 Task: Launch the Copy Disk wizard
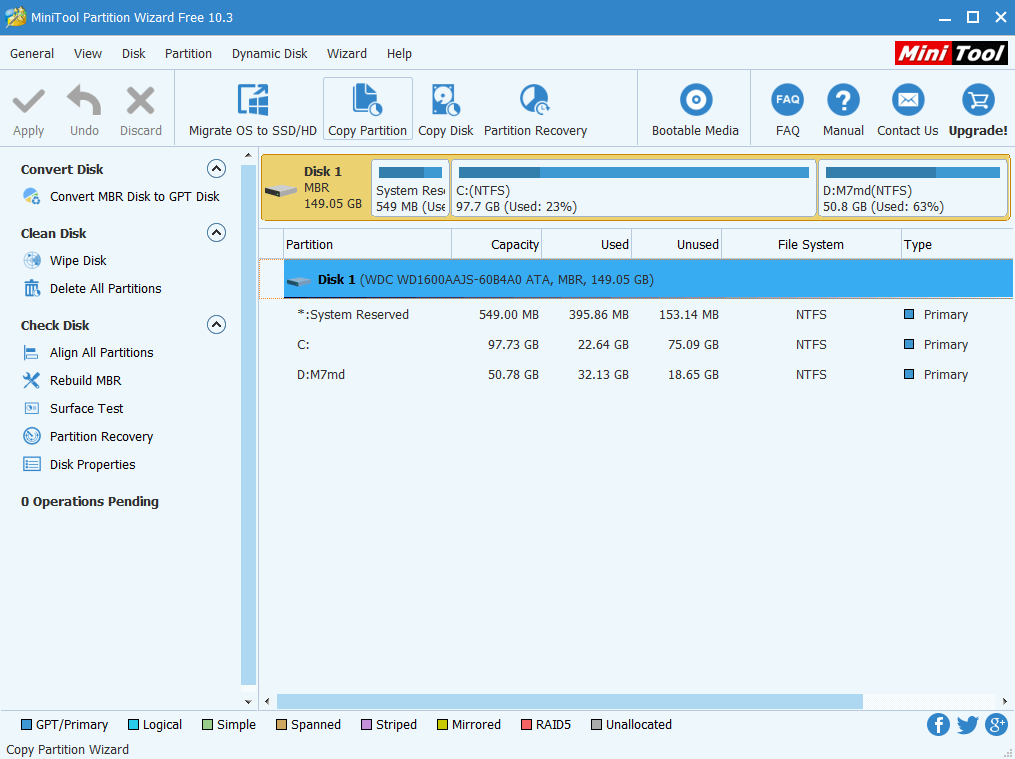point(445,107)
